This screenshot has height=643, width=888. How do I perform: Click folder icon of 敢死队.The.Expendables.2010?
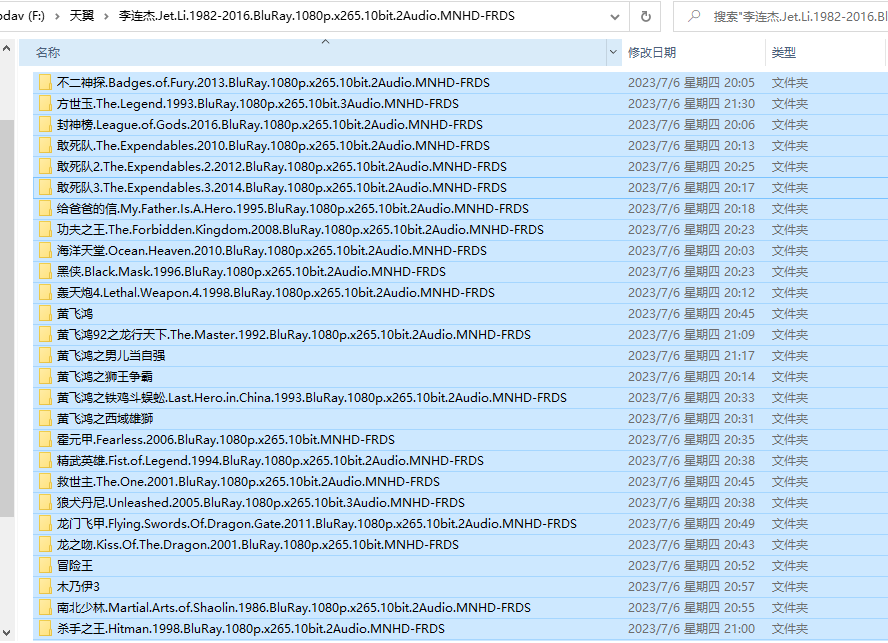tap(45, 146)
